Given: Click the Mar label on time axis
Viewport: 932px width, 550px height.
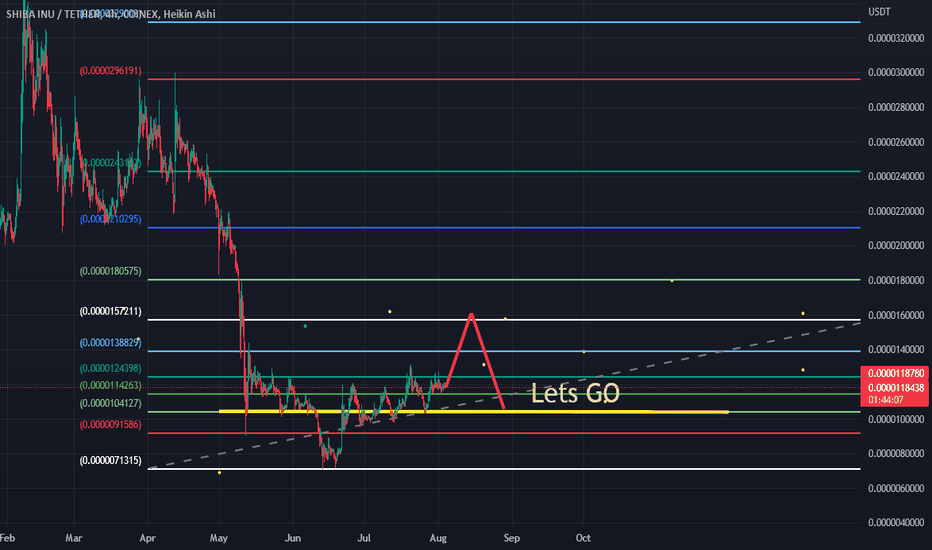Looking at the screenshot, I should [x=74, y=538].
